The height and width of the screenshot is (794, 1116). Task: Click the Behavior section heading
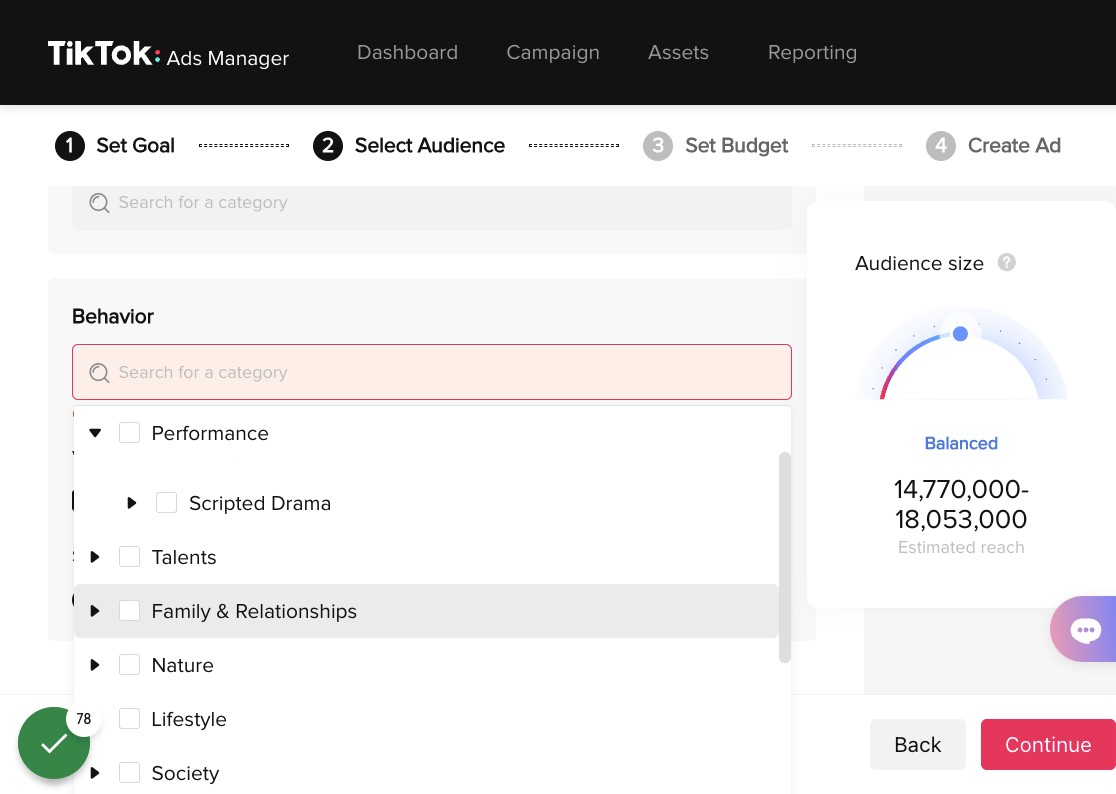click(112, 317)
